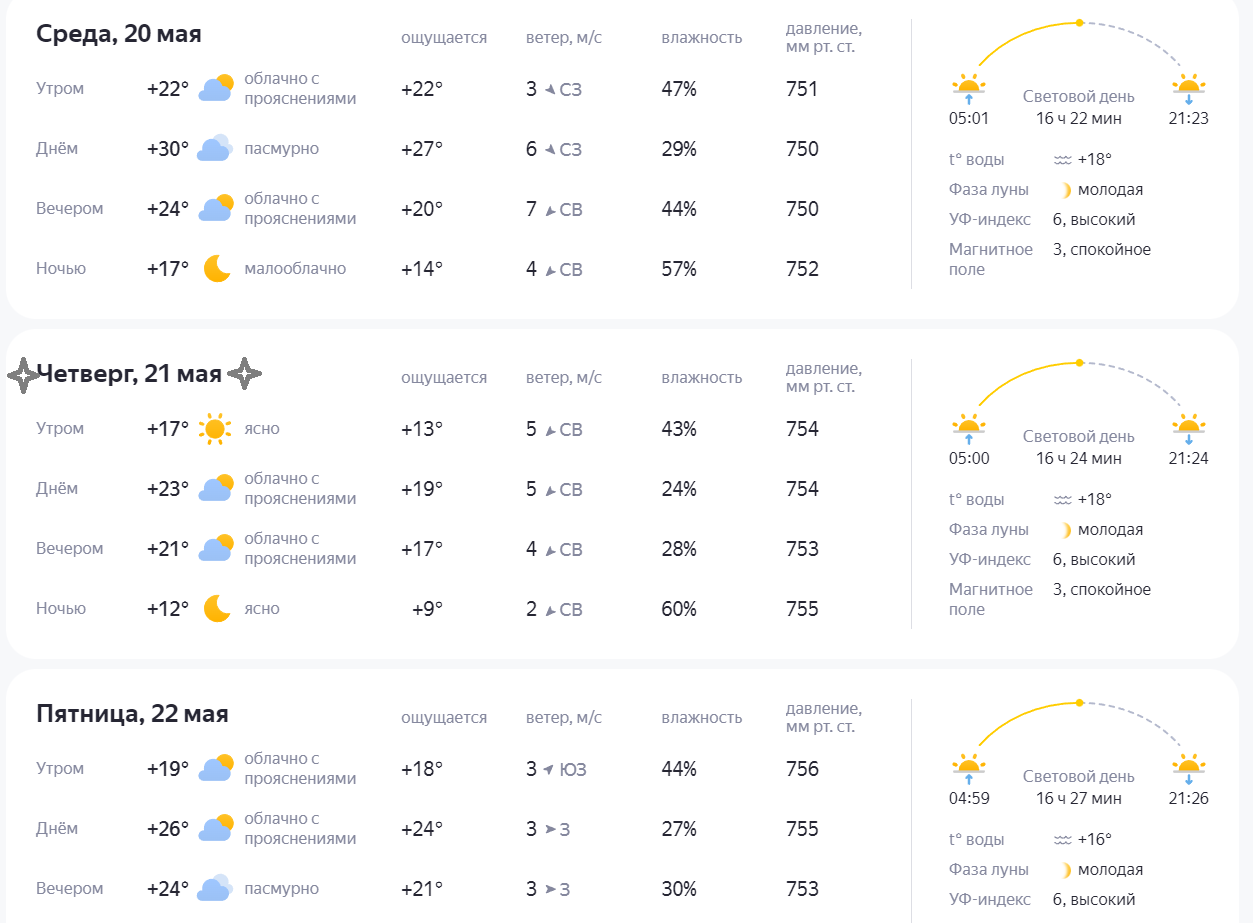The width and height of the screenshot is (1253, 923).
Task: Click the Thursday night moon icon
Action: coord(217,608)
